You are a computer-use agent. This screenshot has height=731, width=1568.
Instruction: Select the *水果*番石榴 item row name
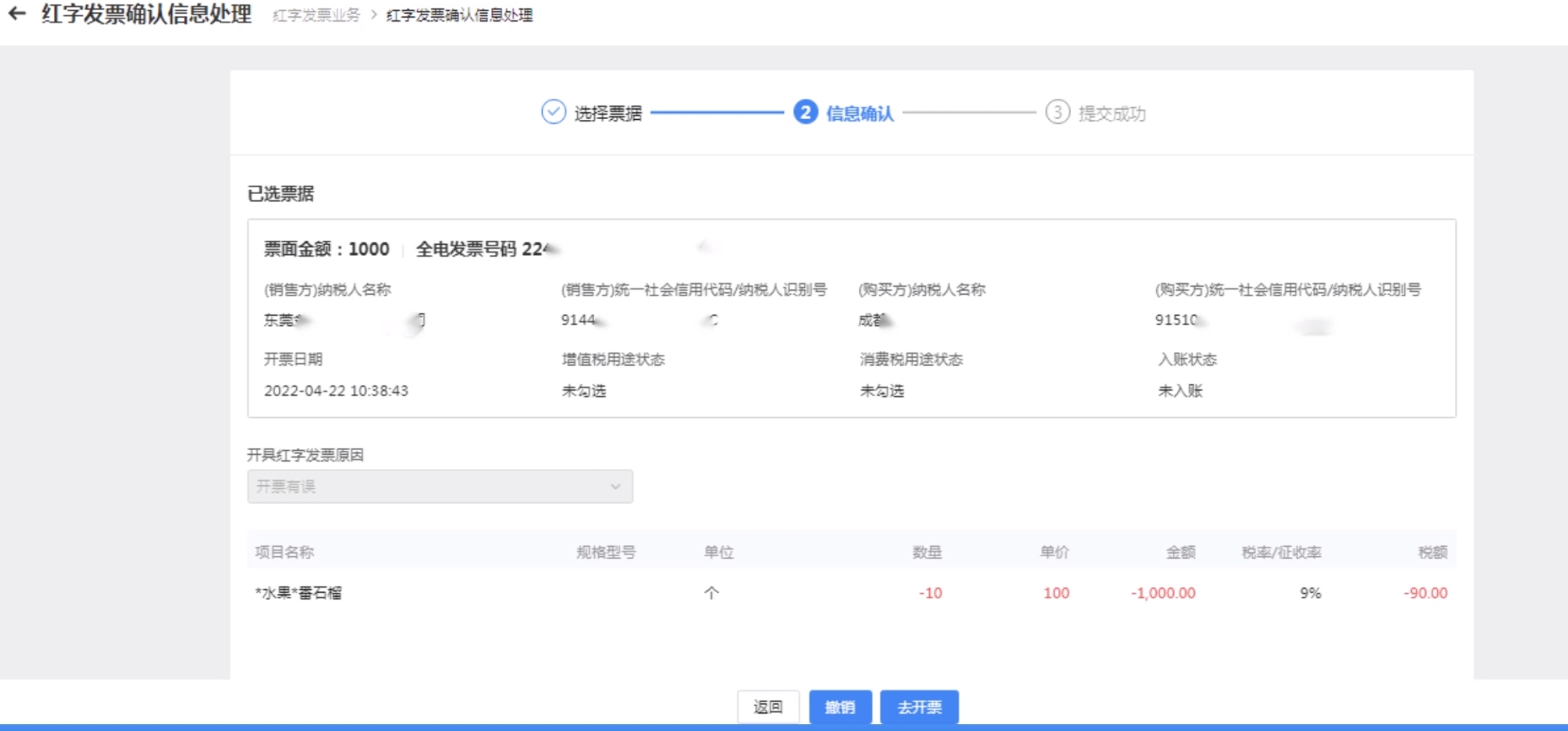click(299, 593)
